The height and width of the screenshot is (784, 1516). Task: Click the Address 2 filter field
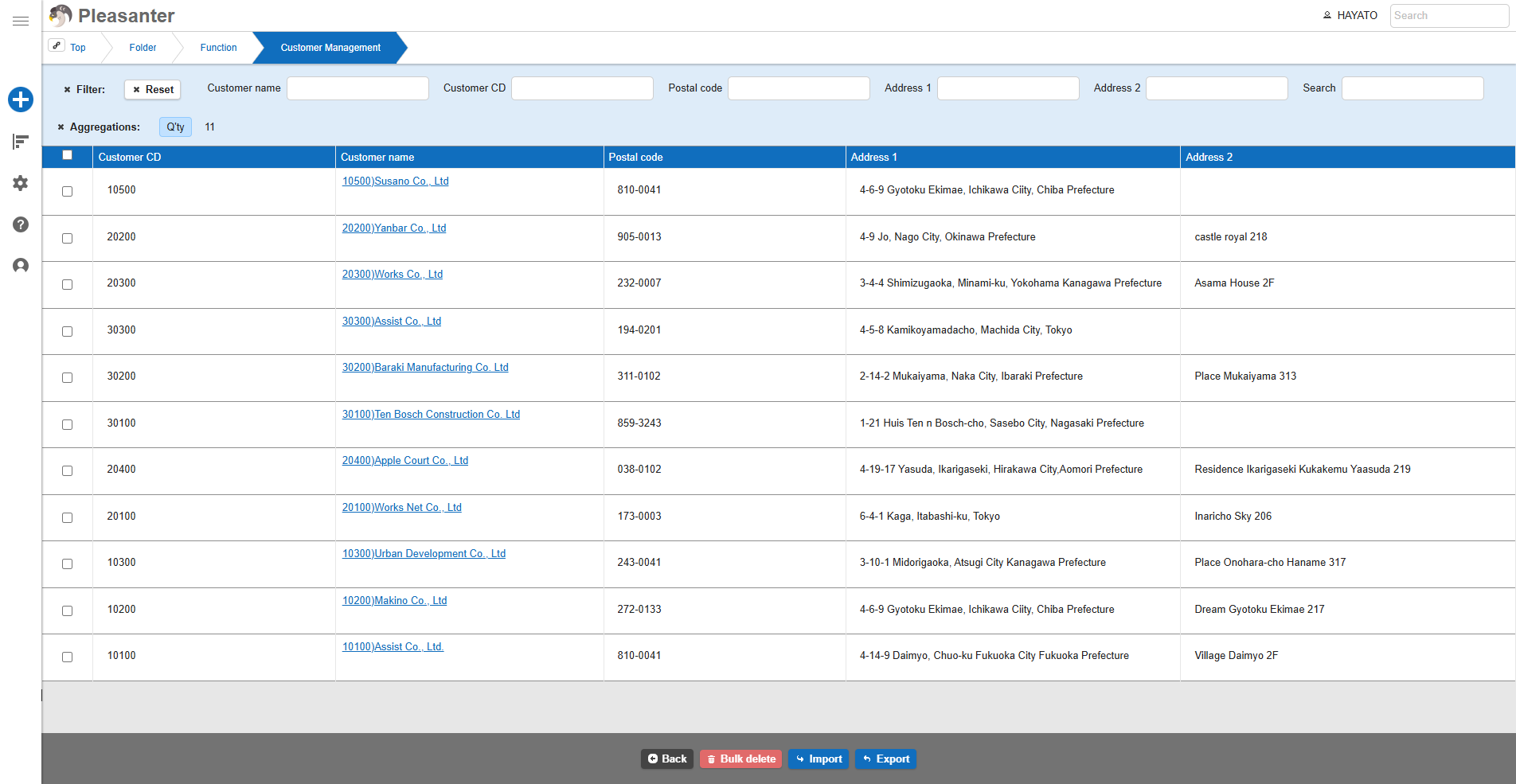pos(1217,88)
